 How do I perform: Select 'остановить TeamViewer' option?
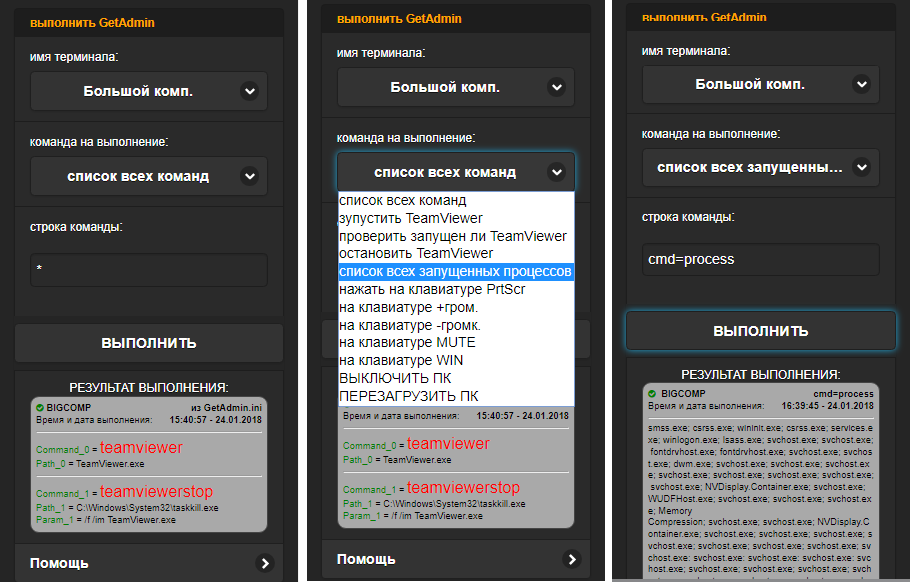(x=456, y=254)
